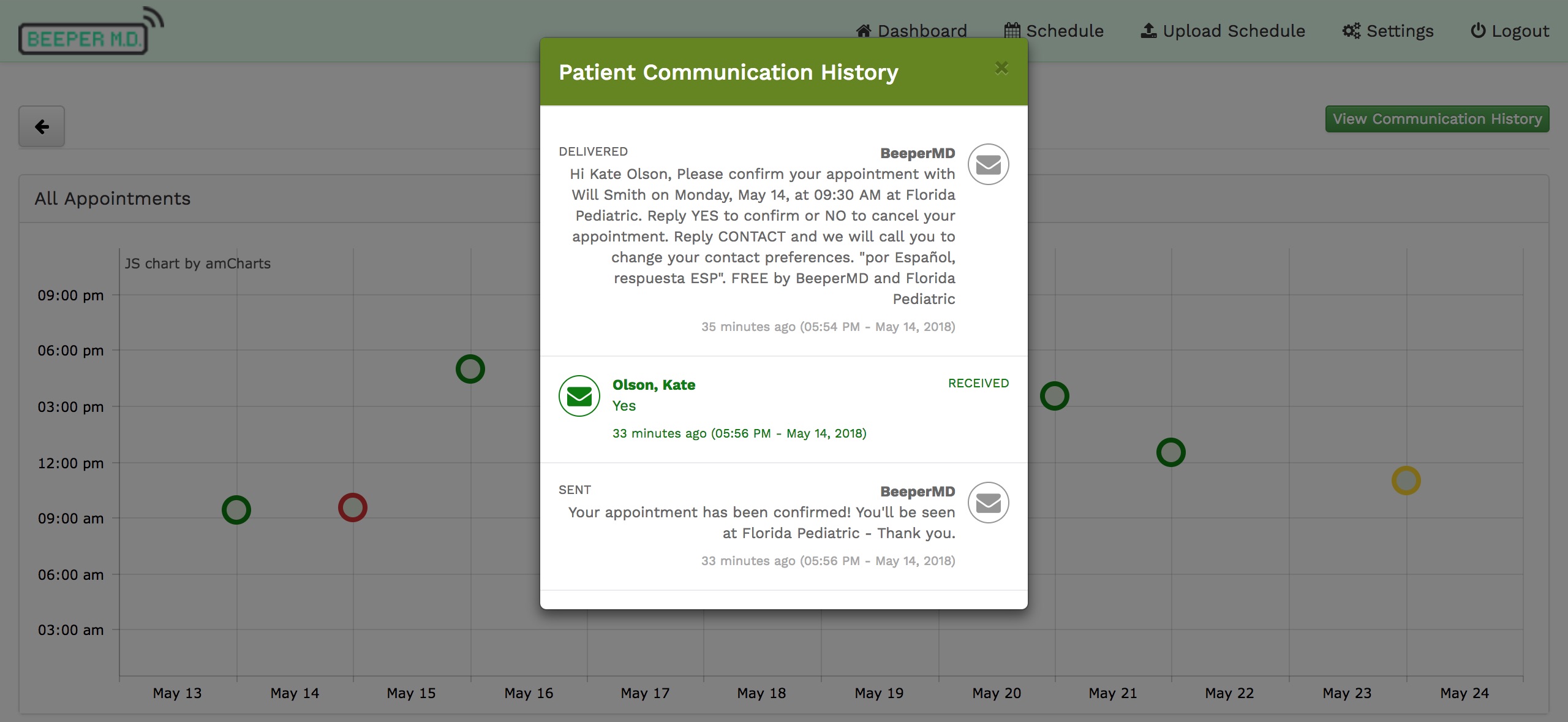This screenshot has height=722, width=1568.
Task: Click the green appointment circle on May 15
Action: click(470, 369)
